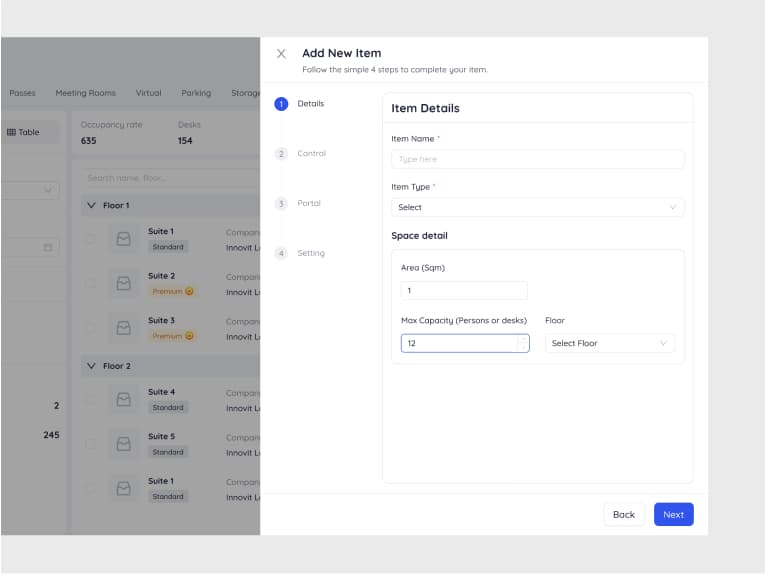The width and height of the screenshot is (765, 574).
Task: Click the Suite 3 Premium badge emoji
Action: pos(189,336)
